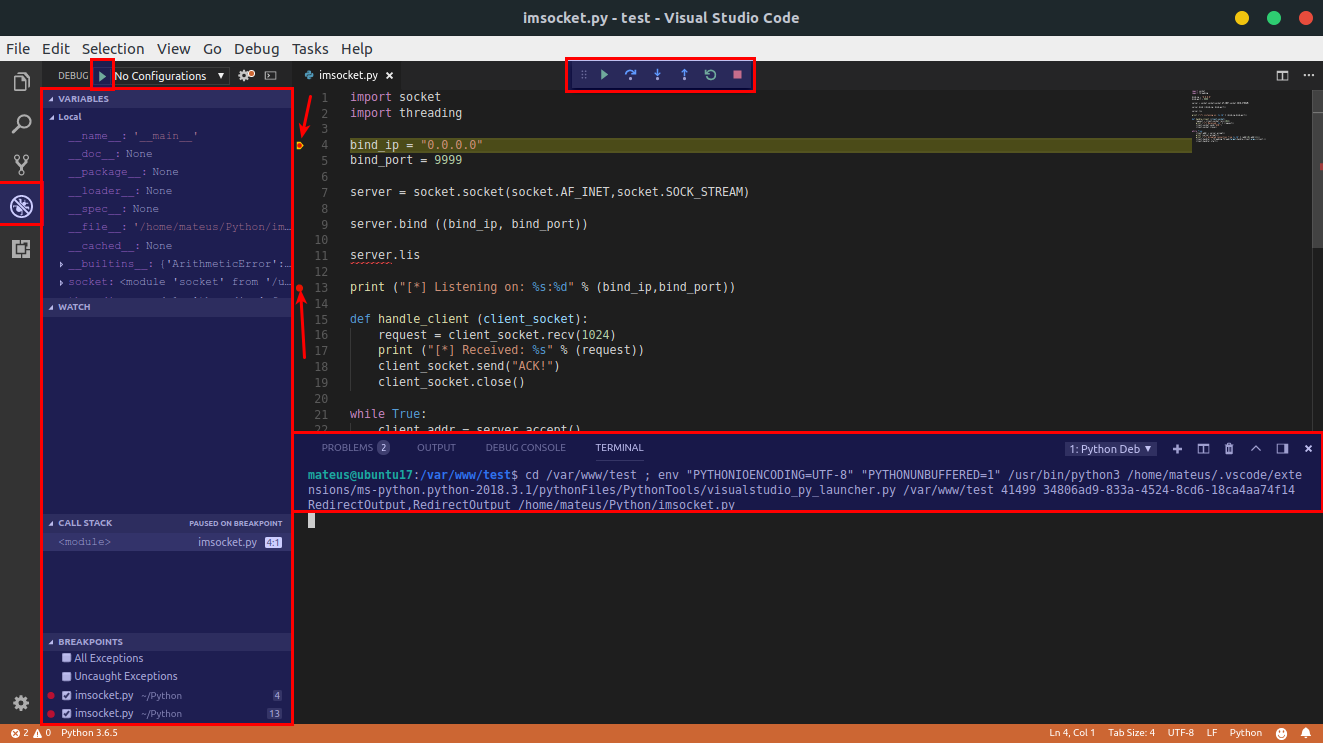
Task: Open the Selection menu
Action: [x=113, y=49]
